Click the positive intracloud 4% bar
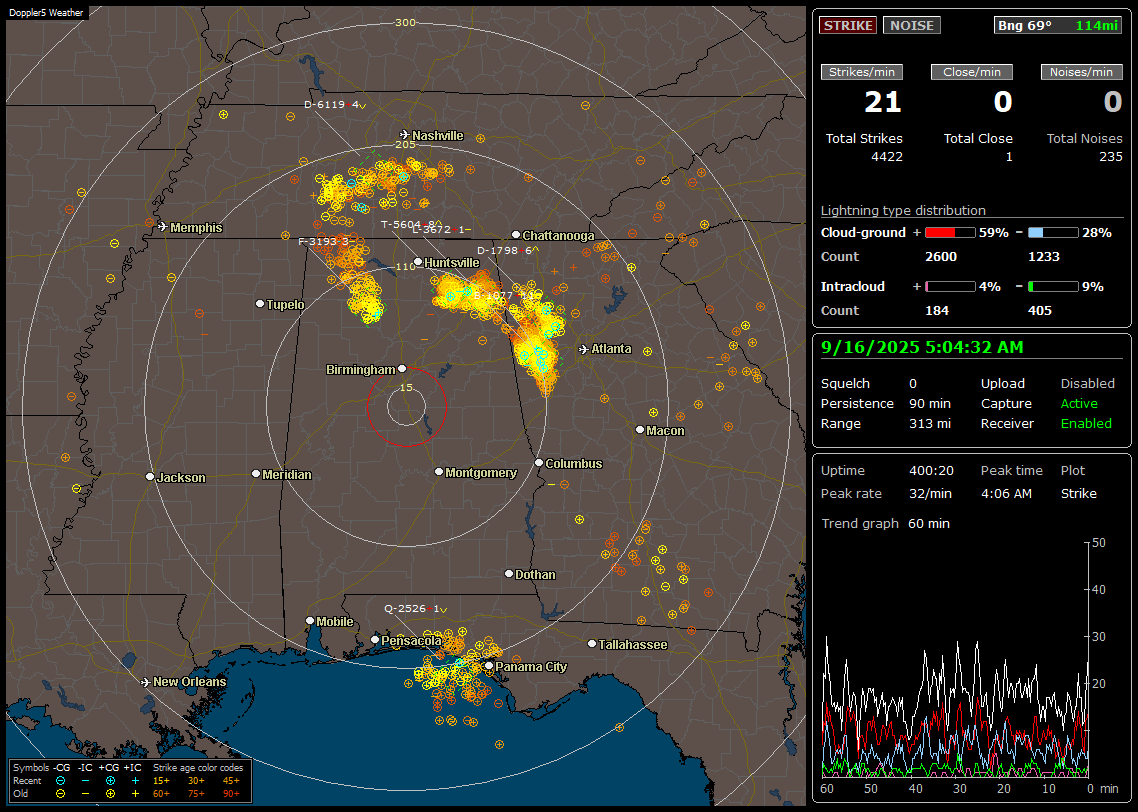Screen dimensions: 1138x812 click(x=950, y=287)
